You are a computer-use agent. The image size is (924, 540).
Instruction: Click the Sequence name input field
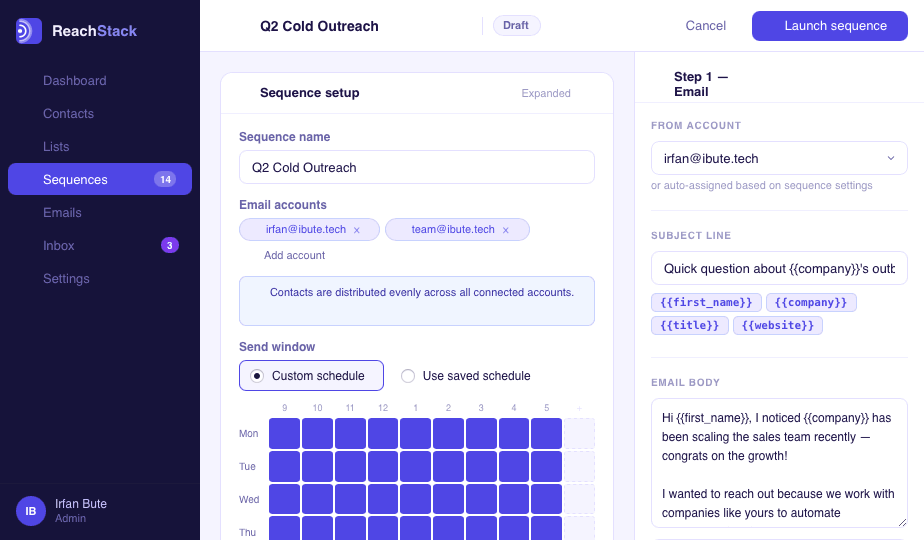point(417,167)
